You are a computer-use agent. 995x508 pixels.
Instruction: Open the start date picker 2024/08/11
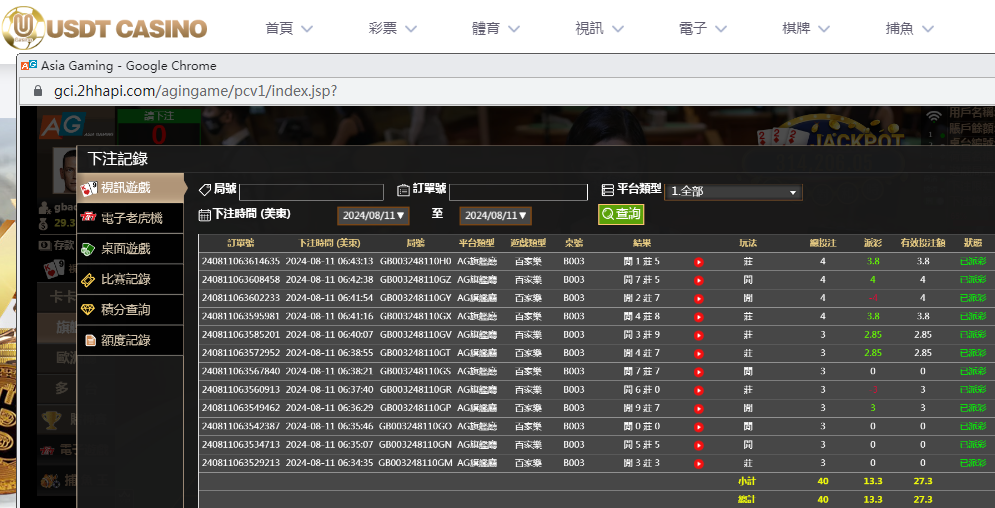coord(374,215)
